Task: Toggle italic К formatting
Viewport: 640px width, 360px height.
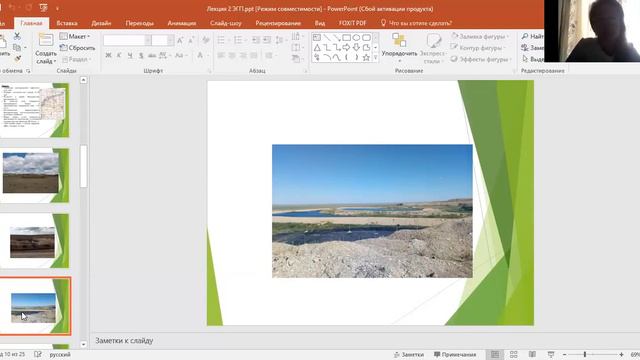Action: 119,55
